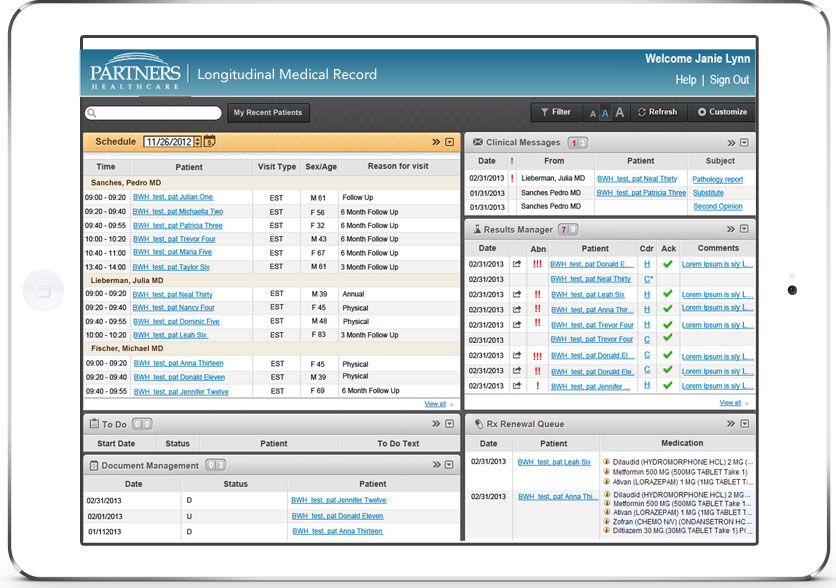Click the Sign Out link

729,80
